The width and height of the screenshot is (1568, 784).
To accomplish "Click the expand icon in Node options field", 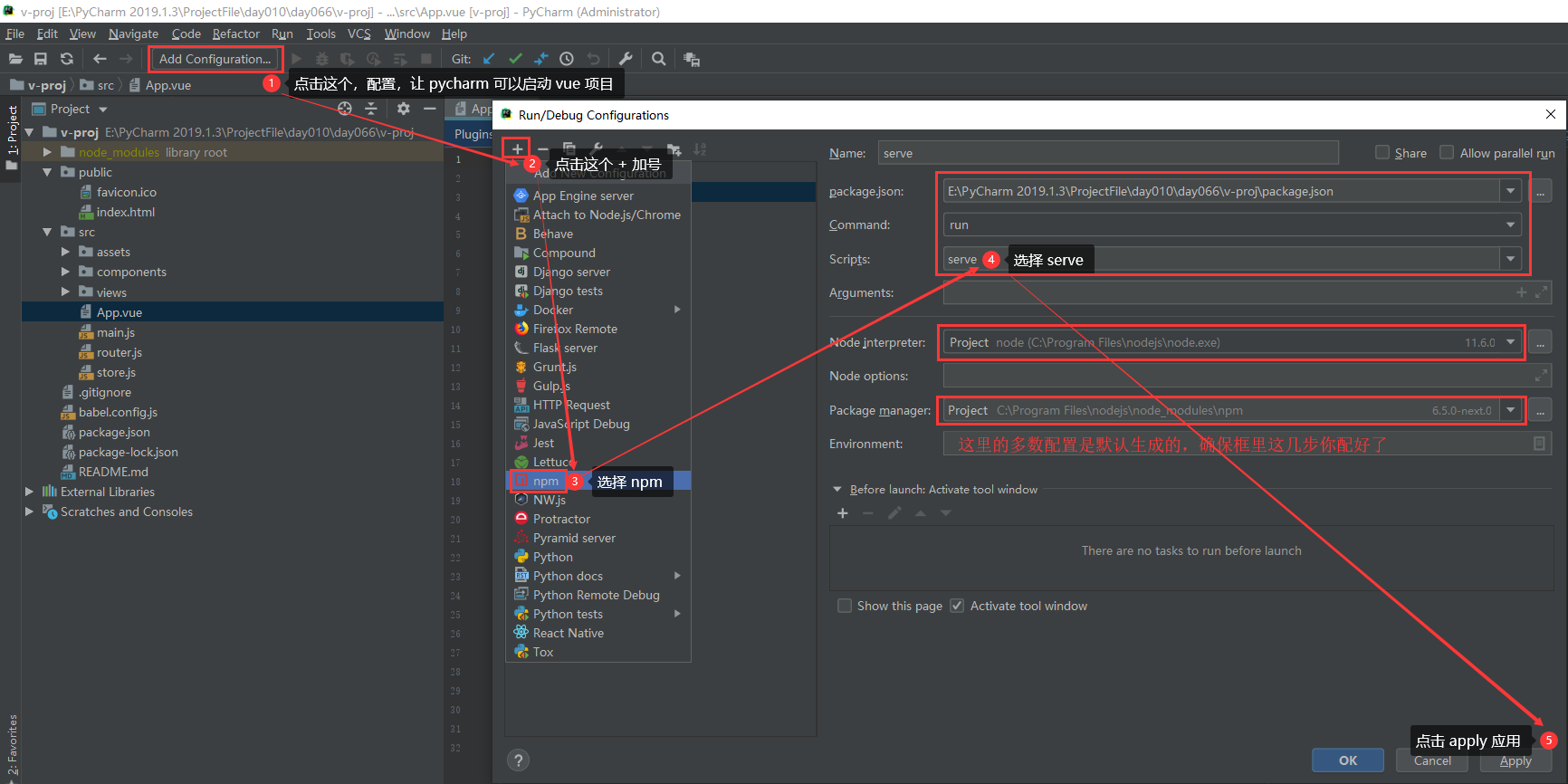I will 1541,376.
